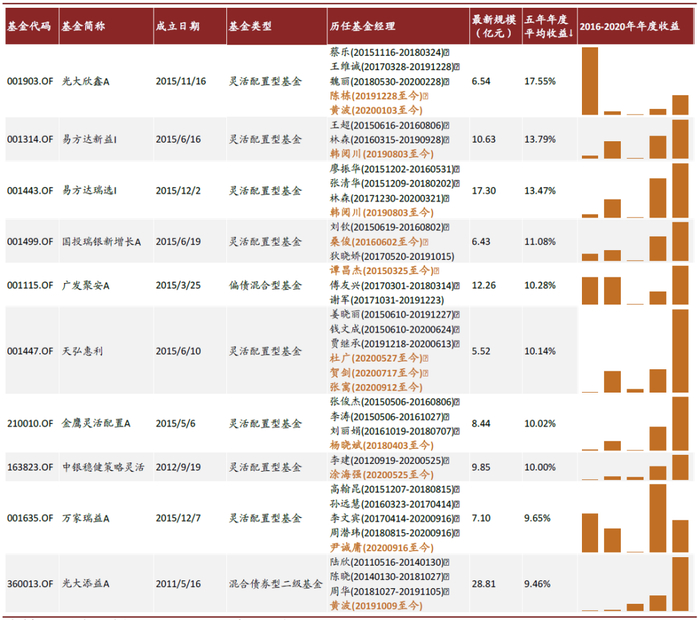Click the 成立日期 column header
Viewport: 700px width, 620px height.
coord(178,26)
